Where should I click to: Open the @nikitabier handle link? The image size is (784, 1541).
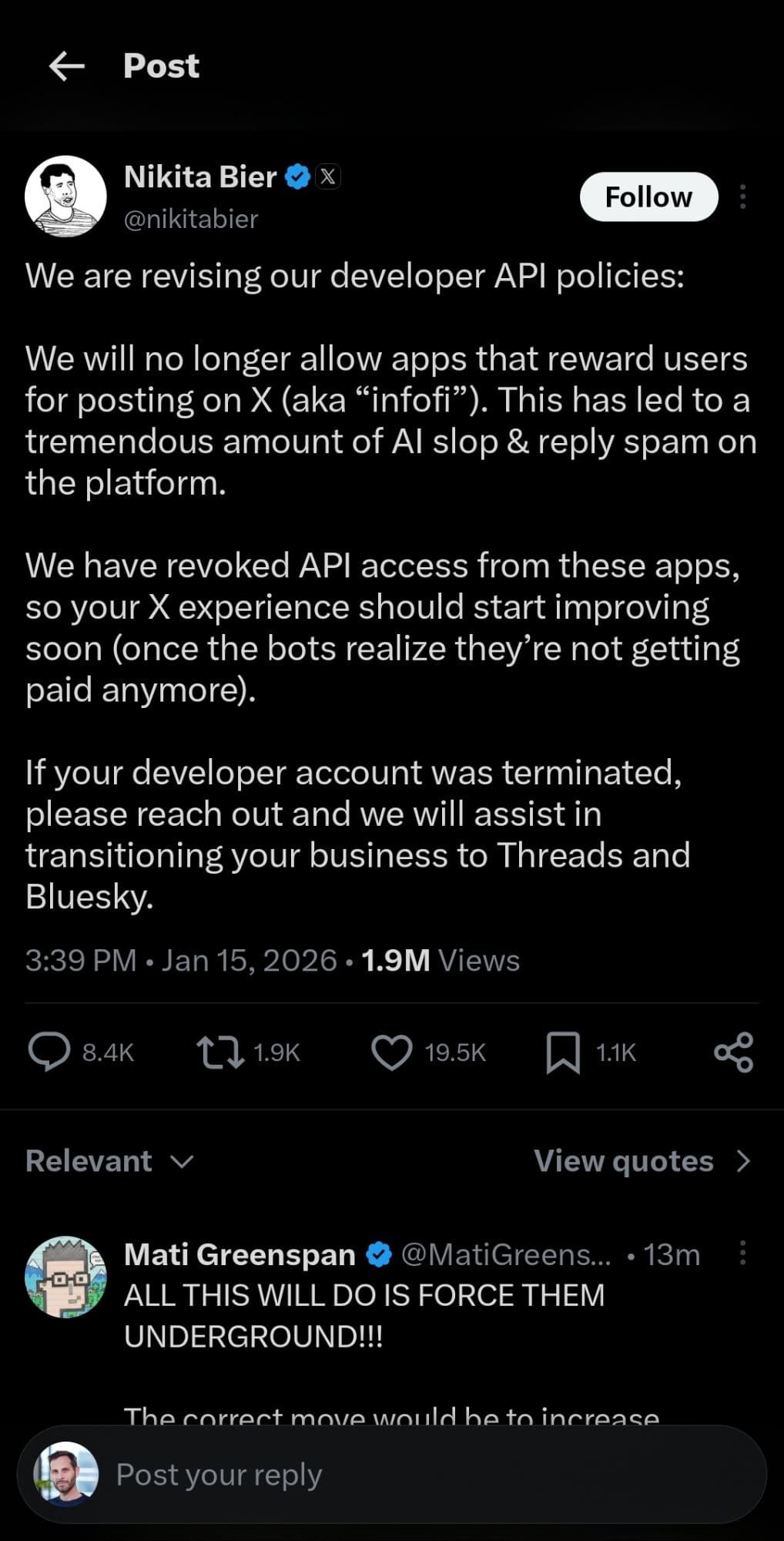[191, 220]
